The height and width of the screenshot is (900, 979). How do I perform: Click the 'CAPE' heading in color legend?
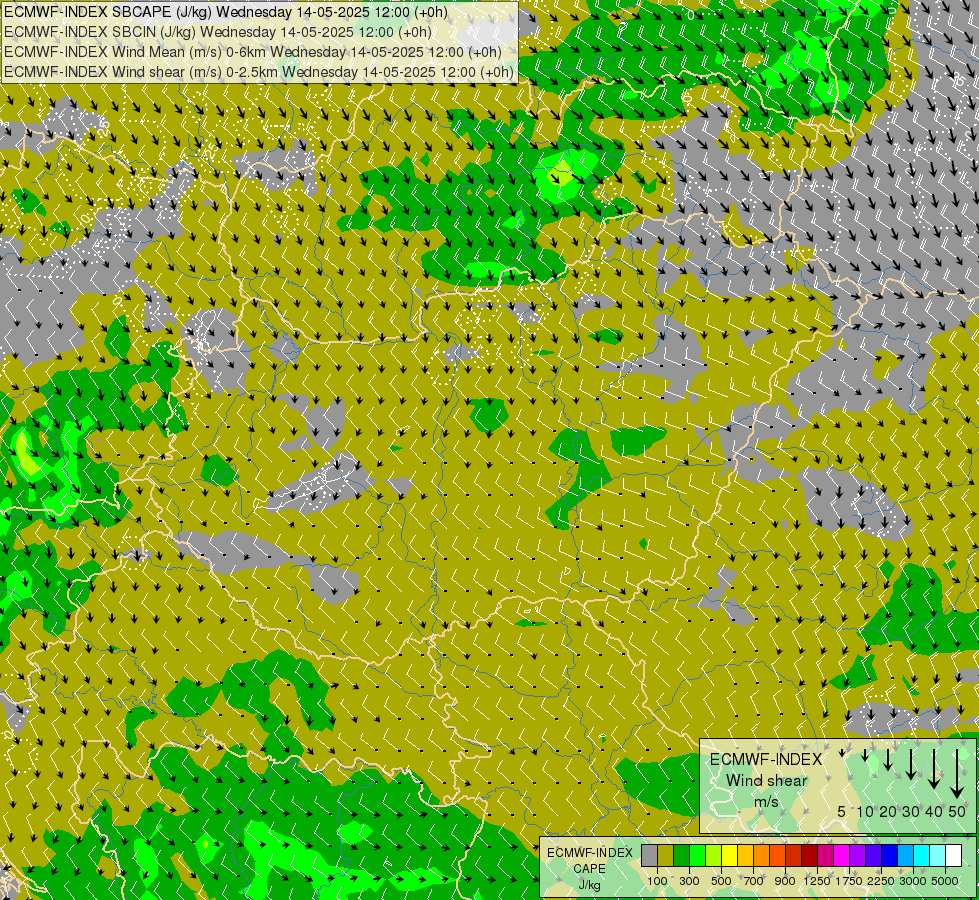pos(589,869)
